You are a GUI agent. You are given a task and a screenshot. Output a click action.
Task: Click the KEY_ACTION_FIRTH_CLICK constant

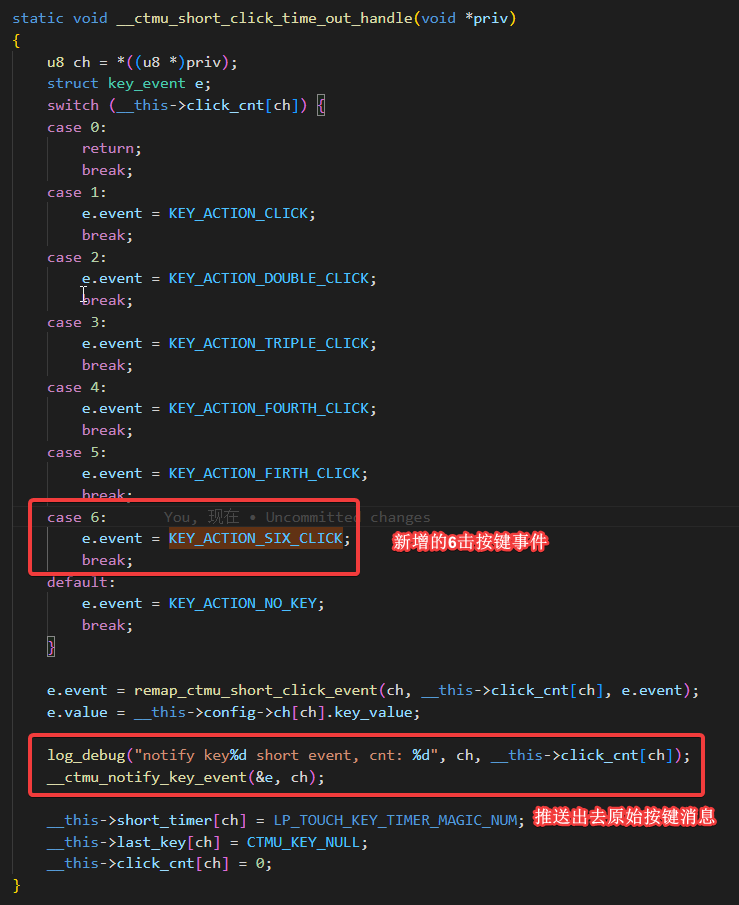pyautogui.click(x=264, y=473)
